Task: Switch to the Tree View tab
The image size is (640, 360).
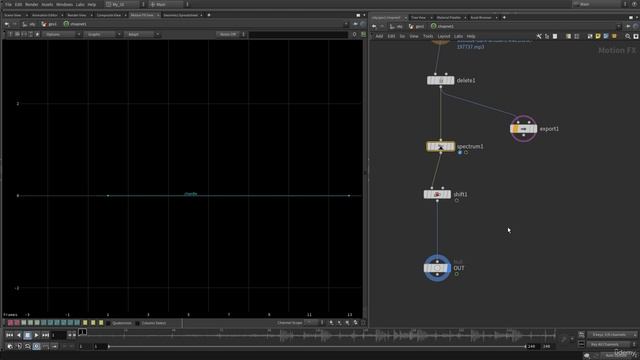Action: point(418,18)
